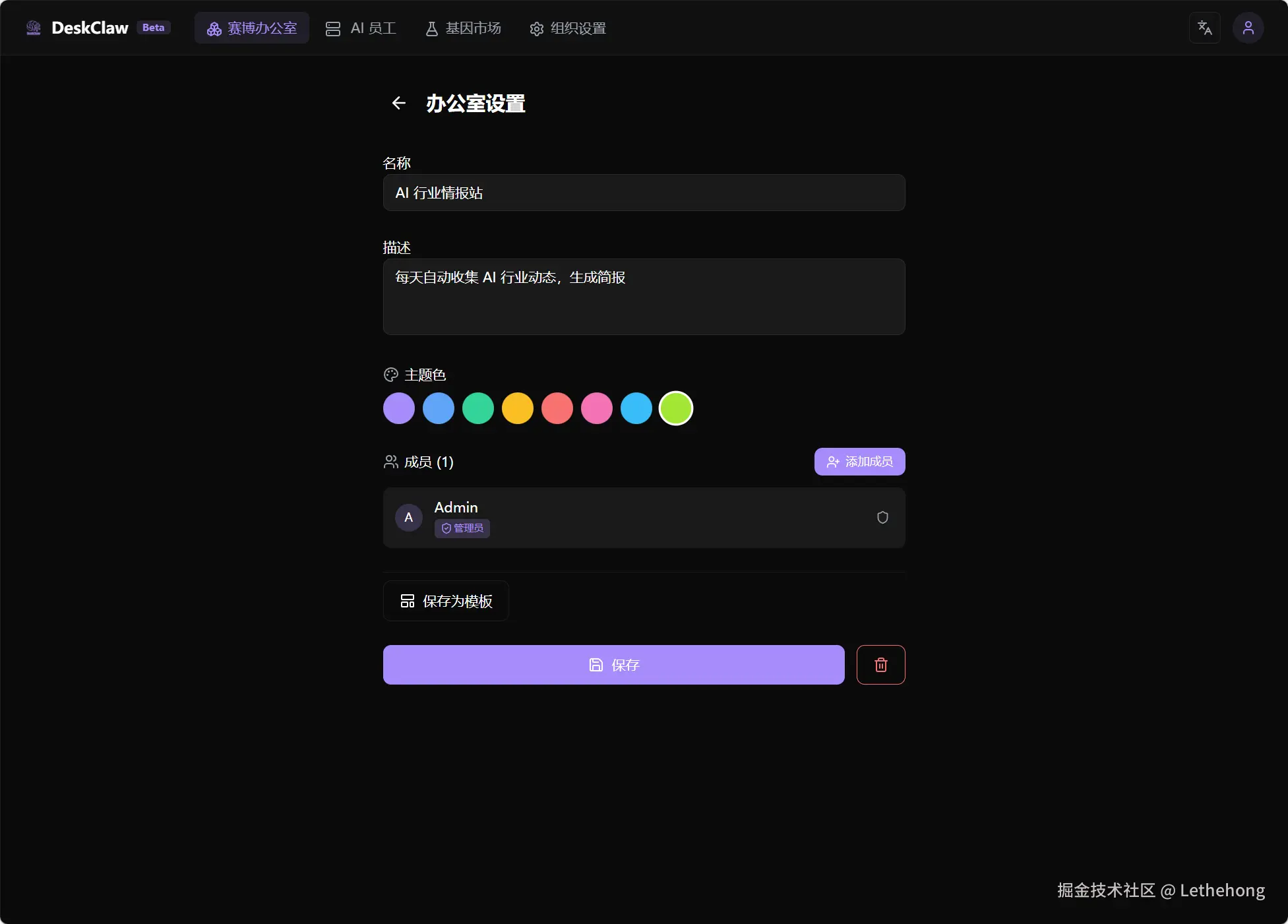Click the Admin avatar circle with letter A
1288x924 pixels.
click(x=408, y=518)
